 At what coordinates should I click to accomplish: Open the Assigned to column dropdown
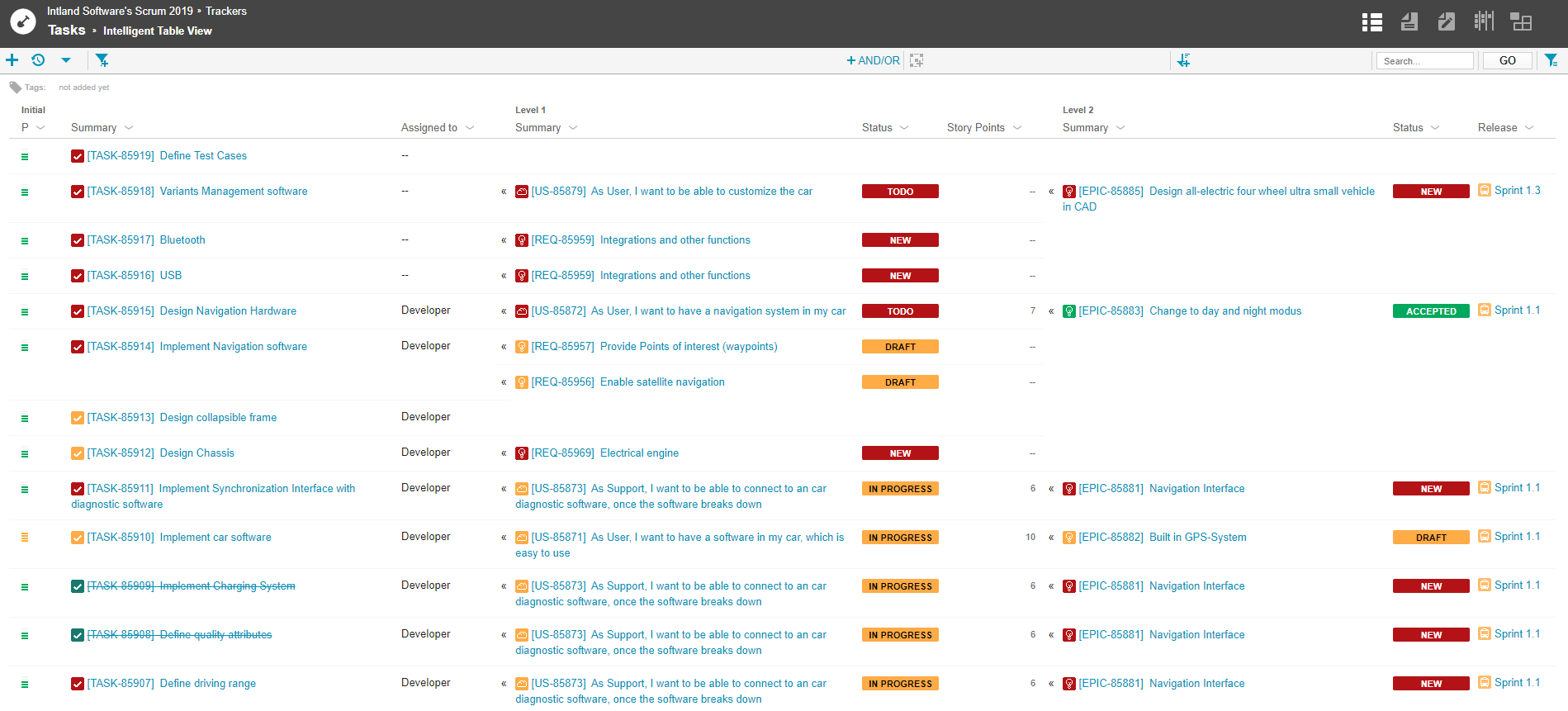[470, 128]
